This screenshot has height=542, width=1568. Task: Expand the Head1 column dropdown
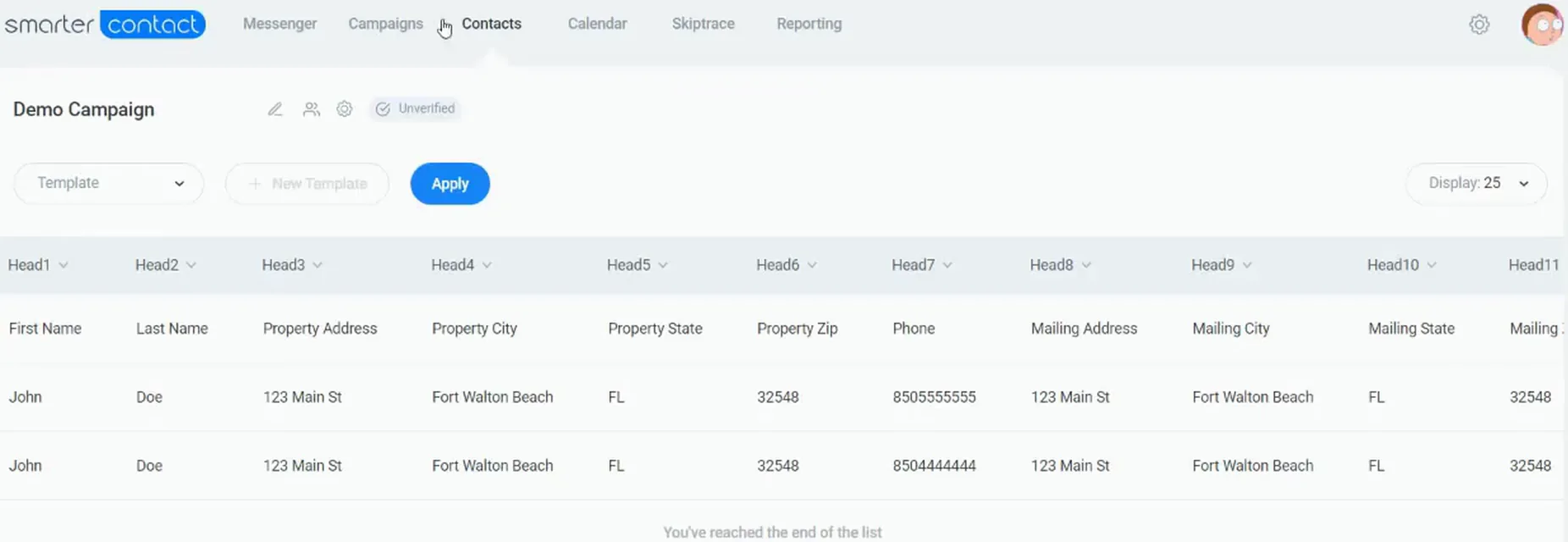63,265
